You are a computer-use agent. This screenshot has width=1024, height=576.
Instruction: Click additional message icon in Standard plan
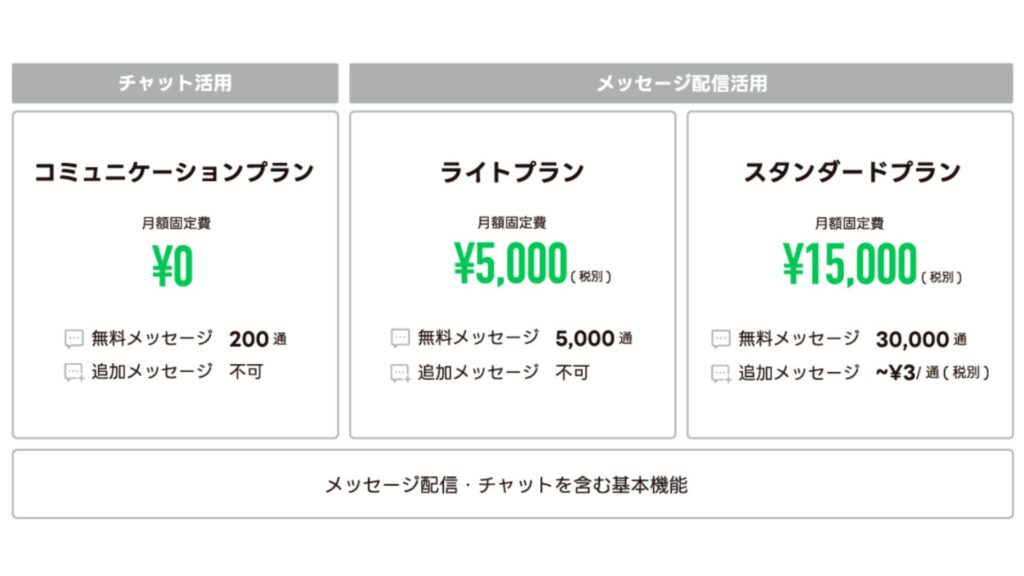(721, 373)
